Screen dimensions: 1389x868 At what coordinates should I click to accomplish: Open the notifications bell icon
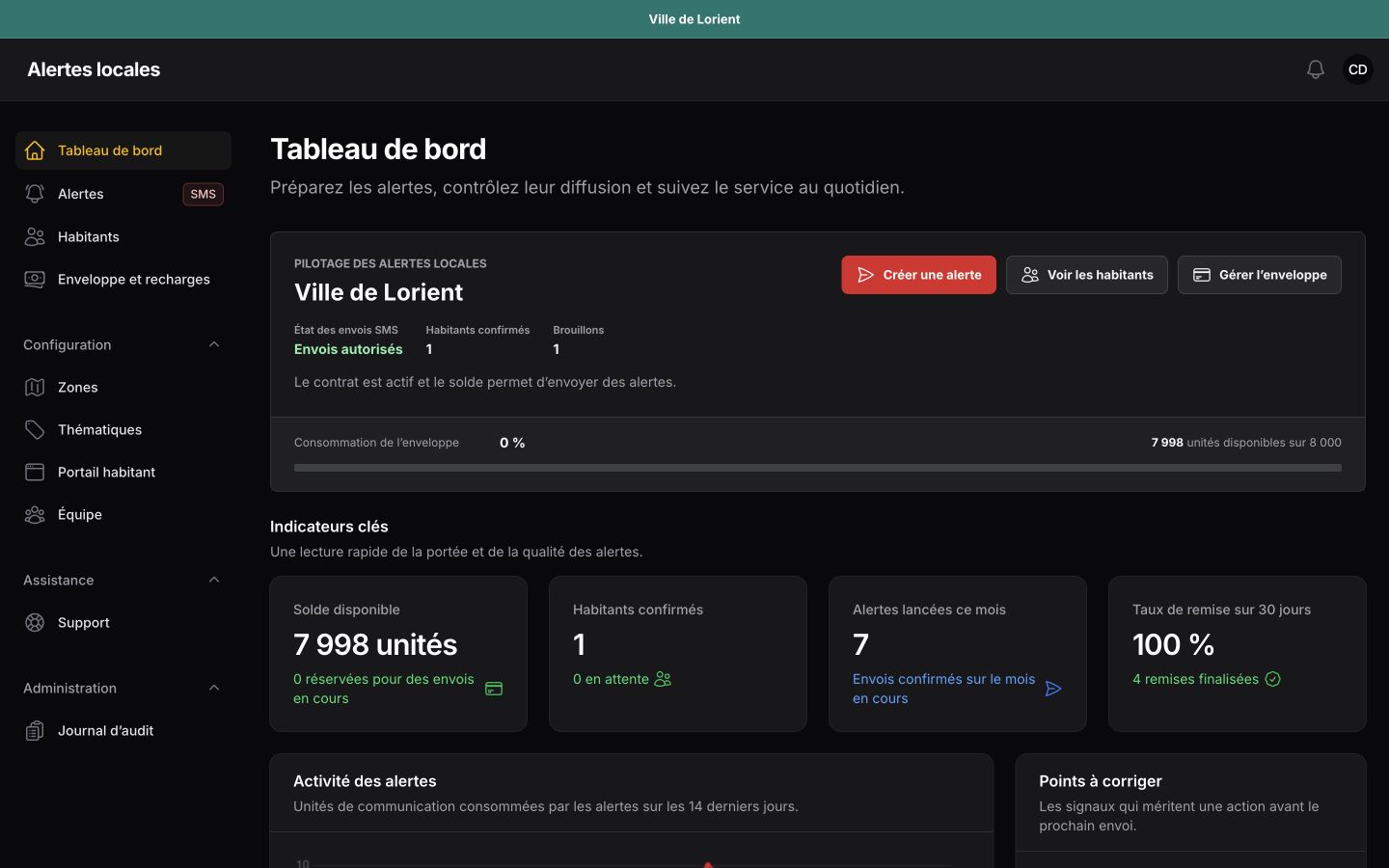pyautogui.click(x=1316, y=69)
